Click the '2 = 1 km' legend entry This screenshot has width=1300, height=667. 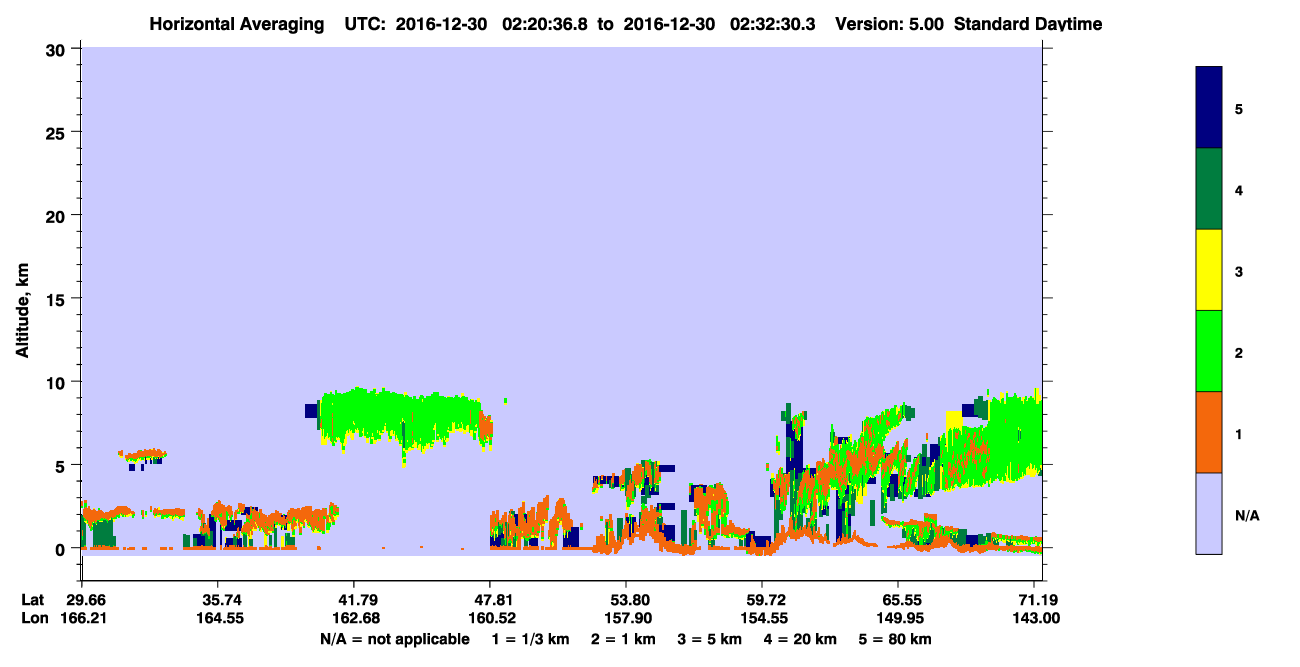[623, 639]
